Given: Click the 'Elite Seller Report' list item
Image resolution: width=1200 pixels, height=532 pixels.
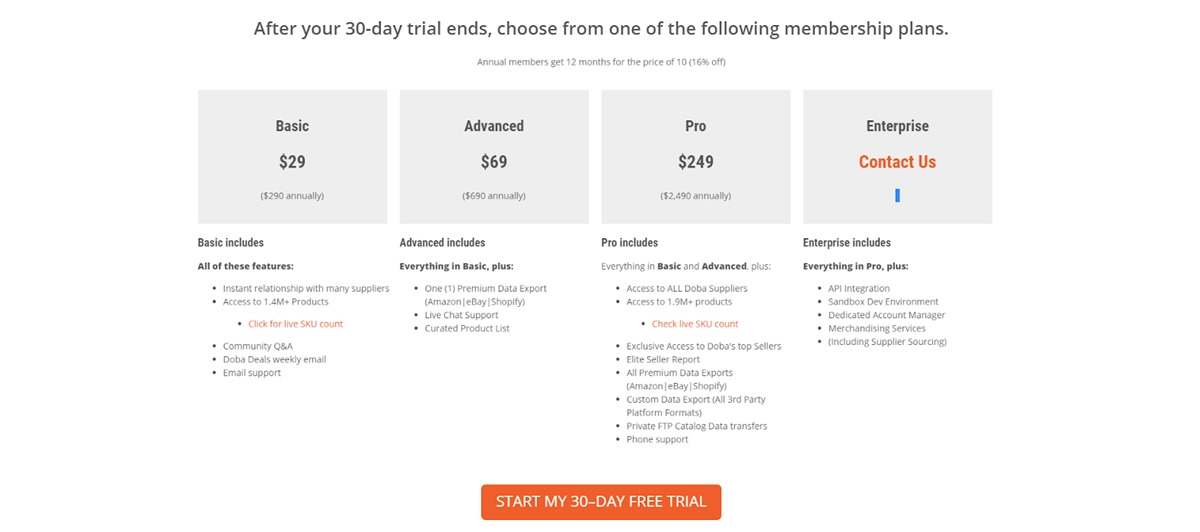Looking at the screenshot, I should [663, 359].
